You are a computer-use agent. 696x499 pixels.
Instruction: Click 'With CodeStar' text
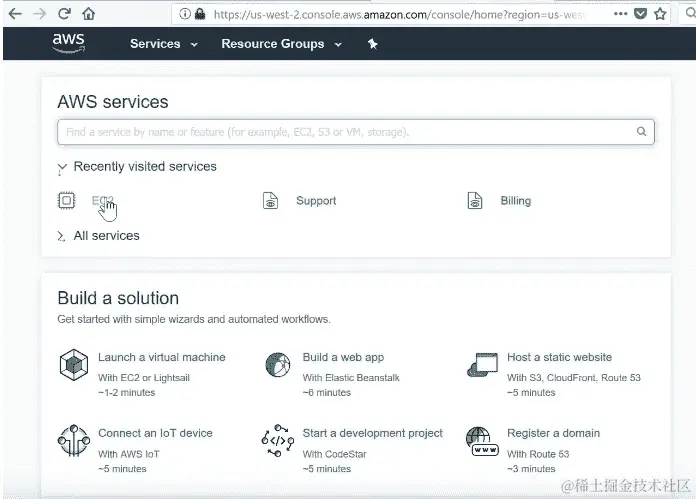(335, 454)
